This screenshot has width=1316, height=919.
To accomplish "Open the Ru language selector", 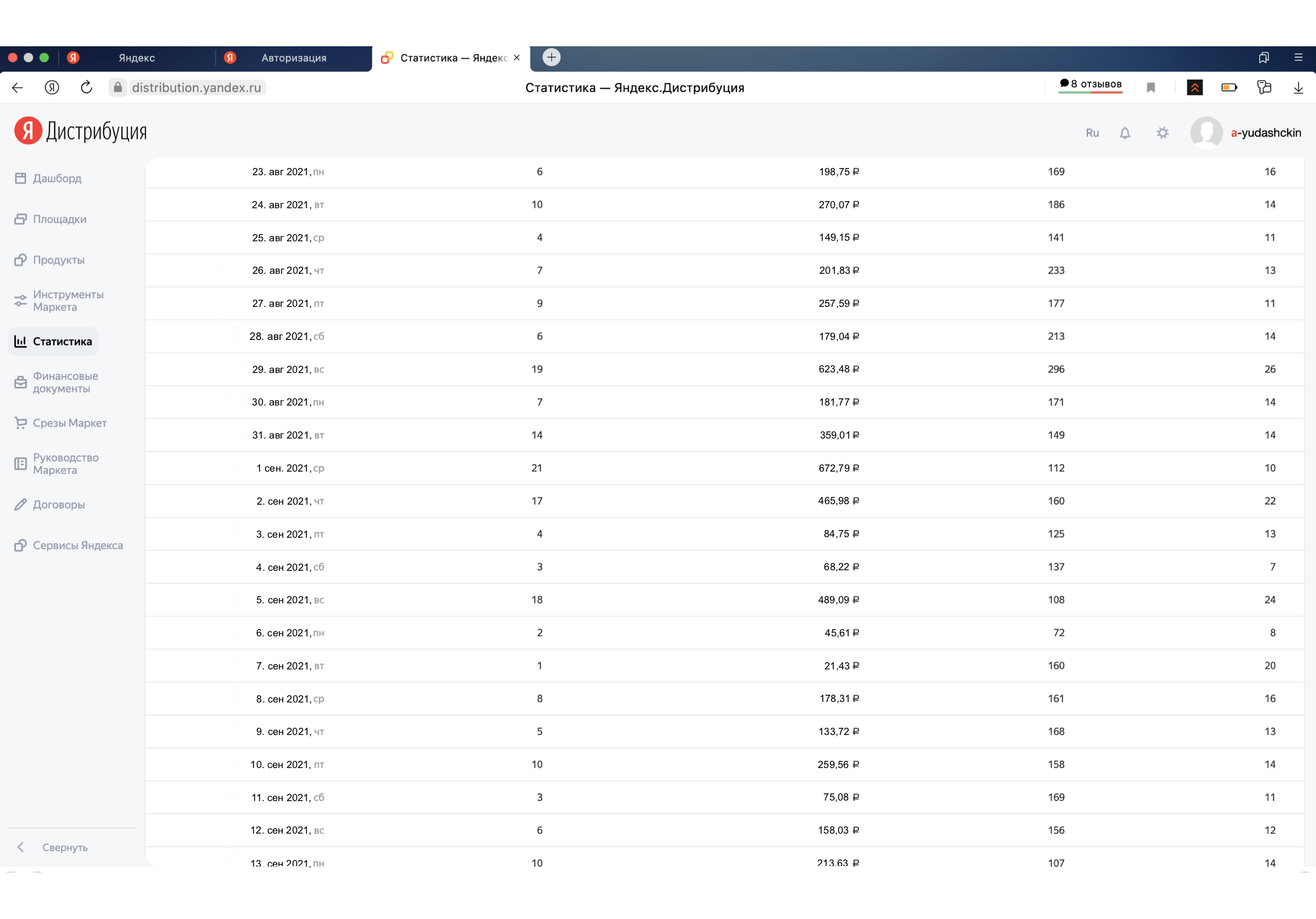I will (x=1092, y=133).
